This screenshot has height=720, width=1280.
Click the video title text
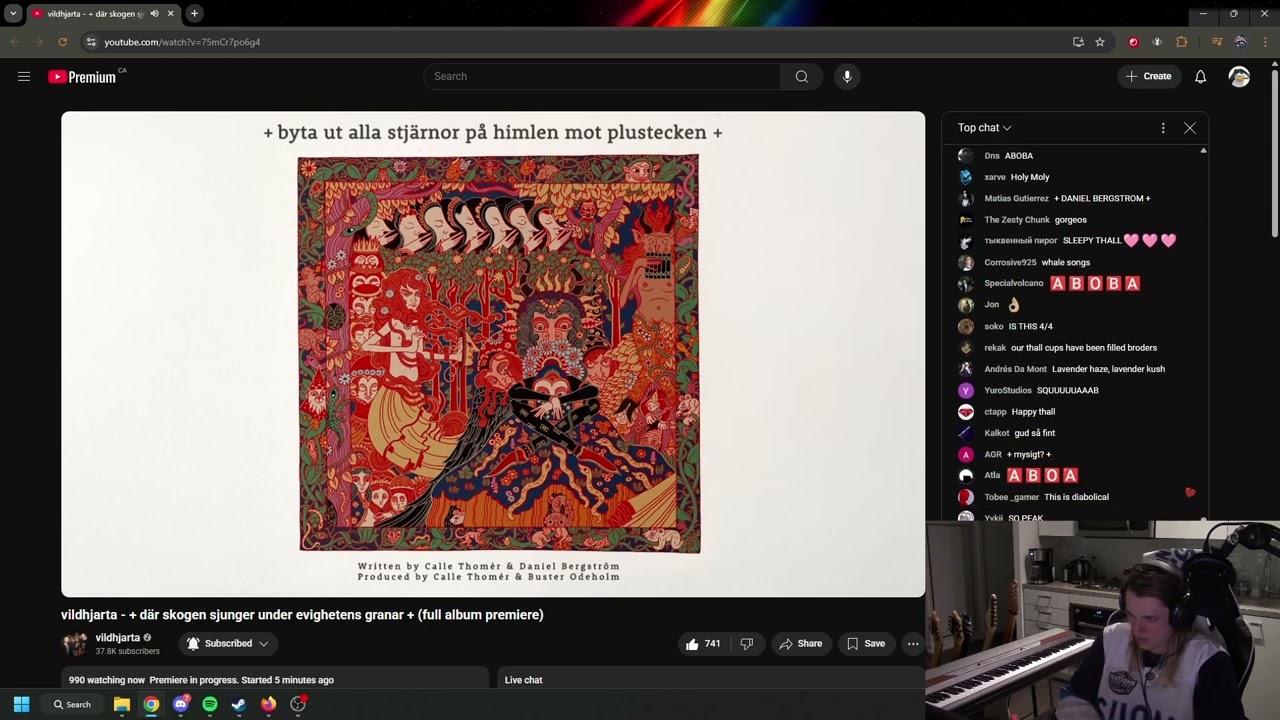coord(302,615)
